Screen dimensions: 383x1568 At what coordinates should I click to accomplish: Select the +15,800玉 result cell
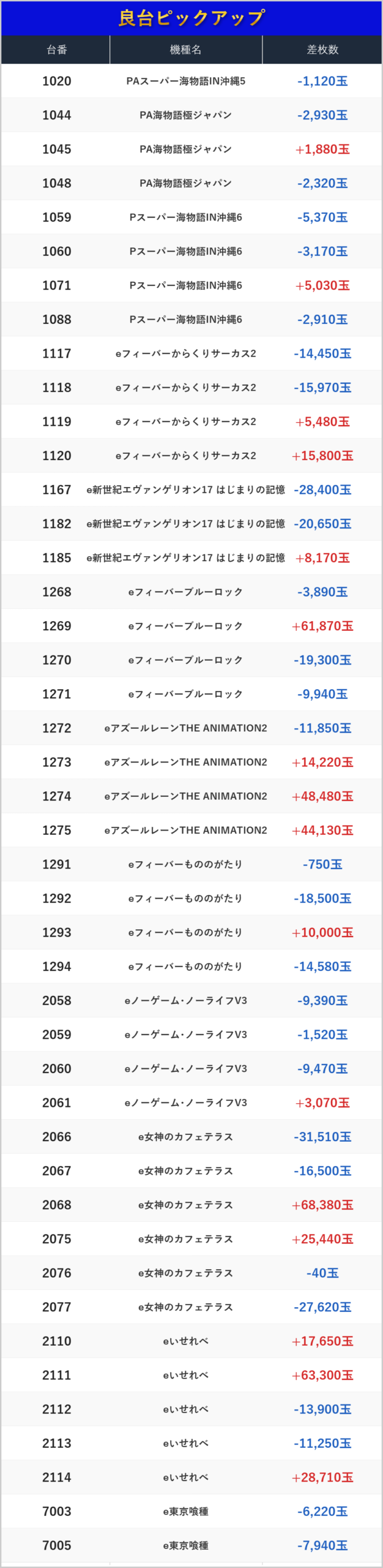(322, 456)
